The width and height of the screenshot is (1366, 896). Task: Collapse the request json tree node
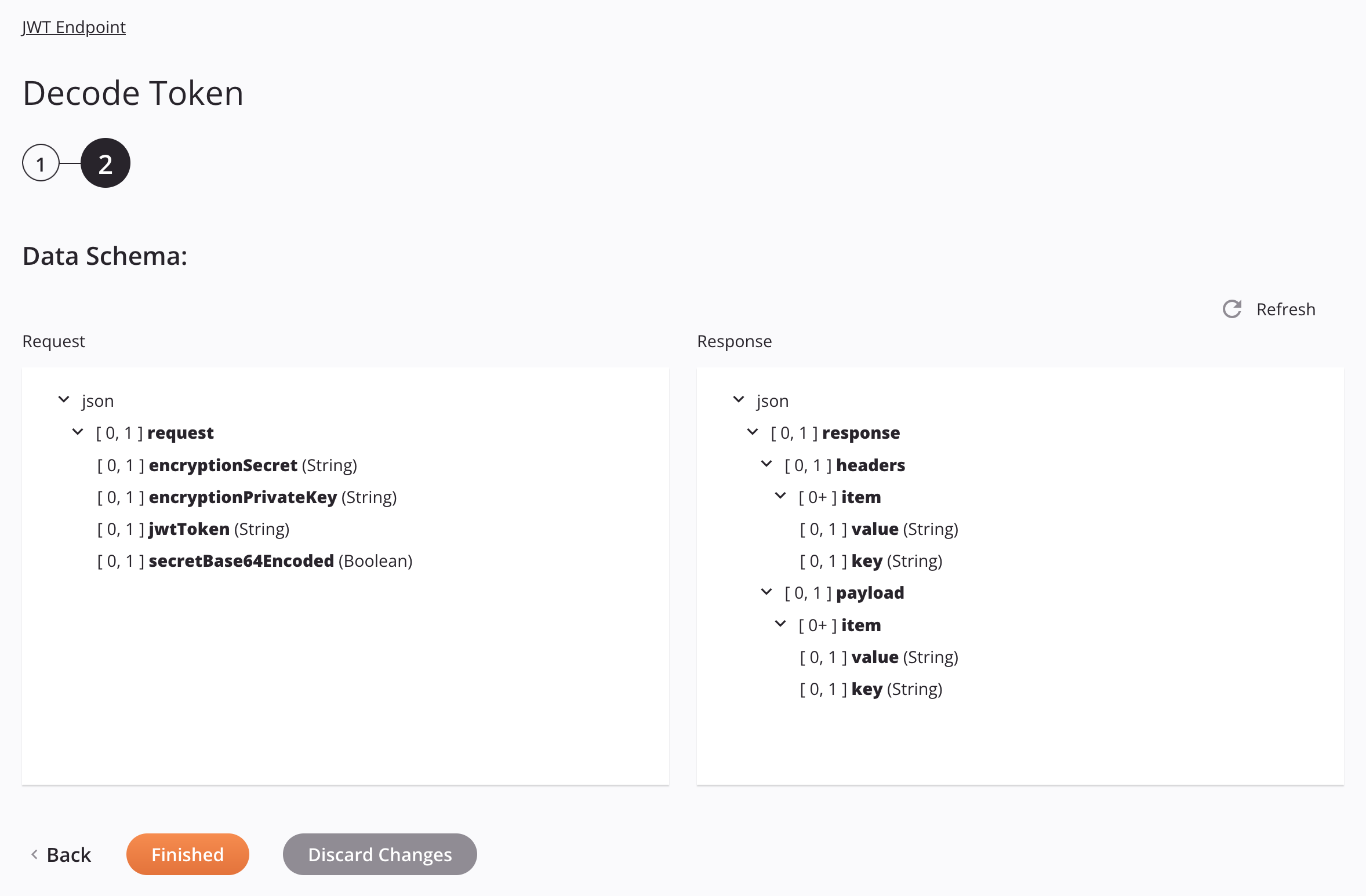pos(64,400)
